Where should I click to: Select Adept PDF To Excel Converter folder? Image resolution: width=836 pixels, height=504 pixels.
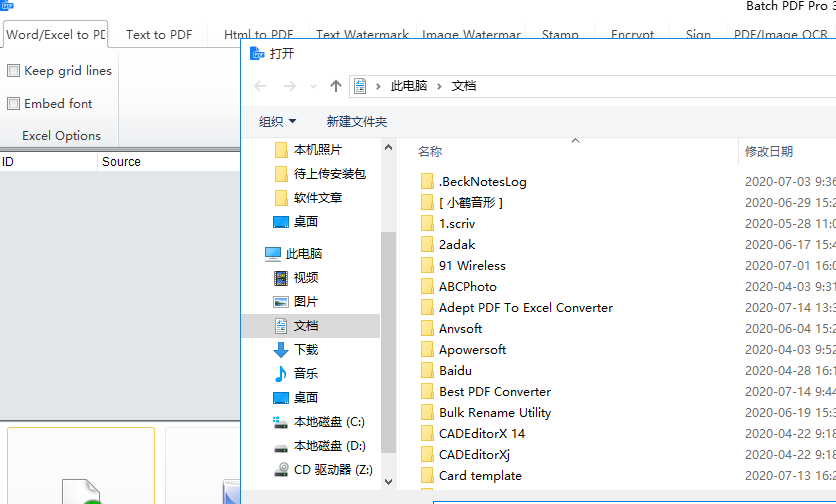(525, 308)
